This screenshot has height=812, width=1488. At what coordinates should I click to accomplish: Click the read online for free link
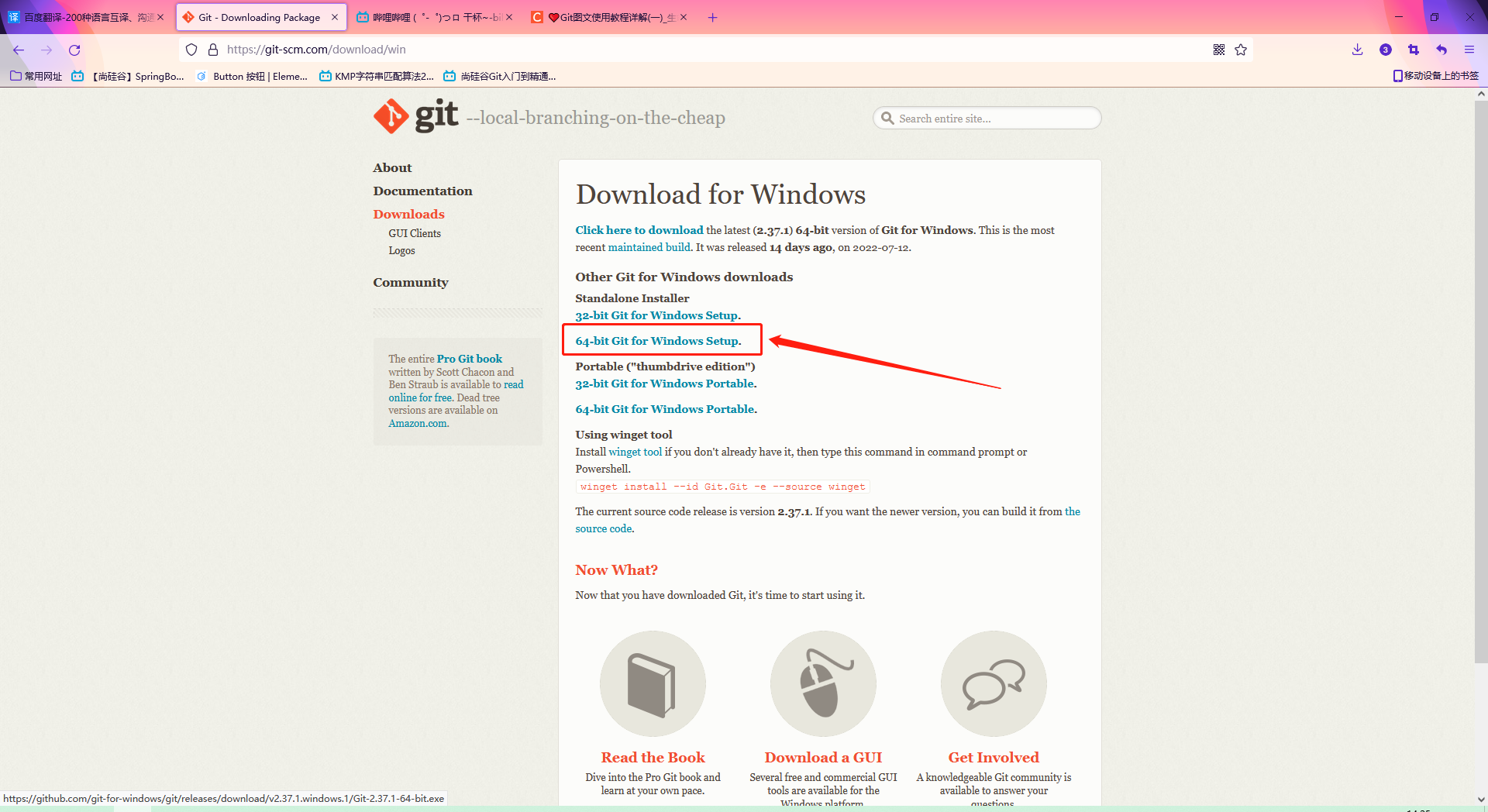point(456,391)
